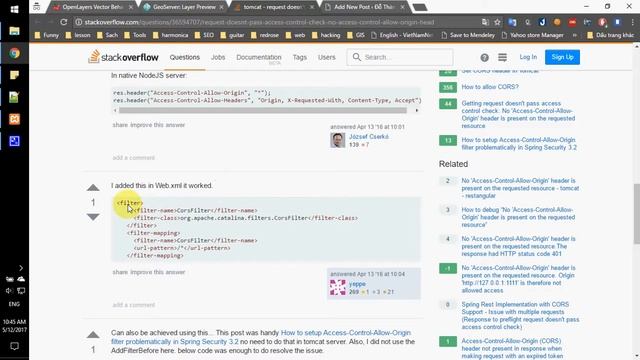
Task: Open the Funny bookmarks folder
Action: [47, 36]
